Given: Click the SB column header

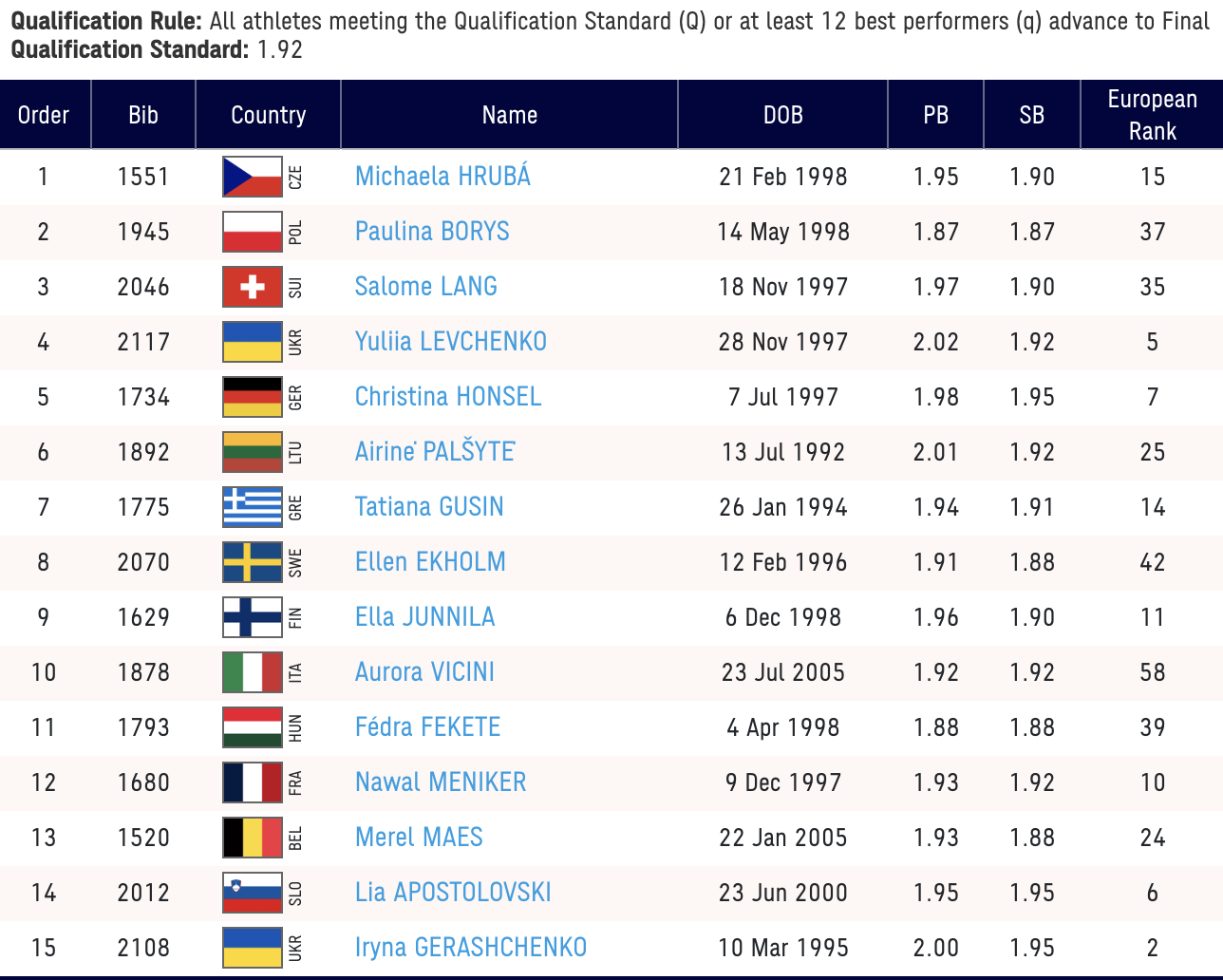Looking at the screenshot, I should click(1031, 115).
